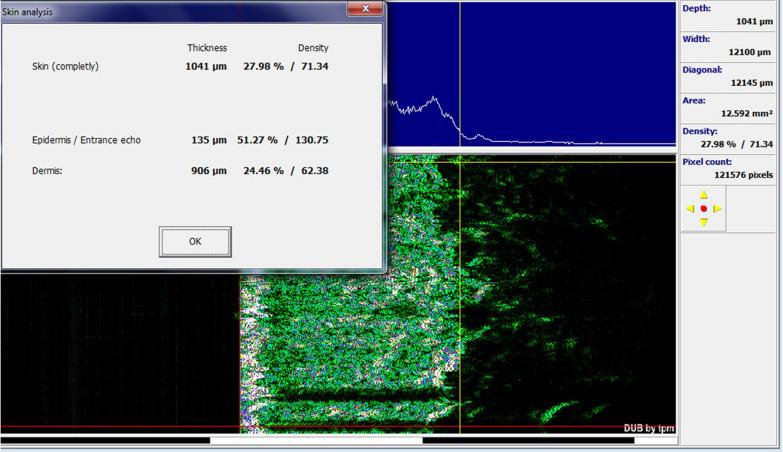The image size is (783, 452).
Task: Click the red center dot between arrows
Action: [x=704, y=208]
